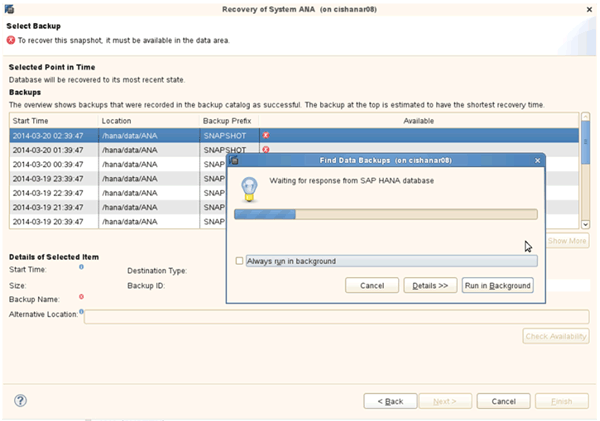Go to the previous step with Back

point(389,400)
